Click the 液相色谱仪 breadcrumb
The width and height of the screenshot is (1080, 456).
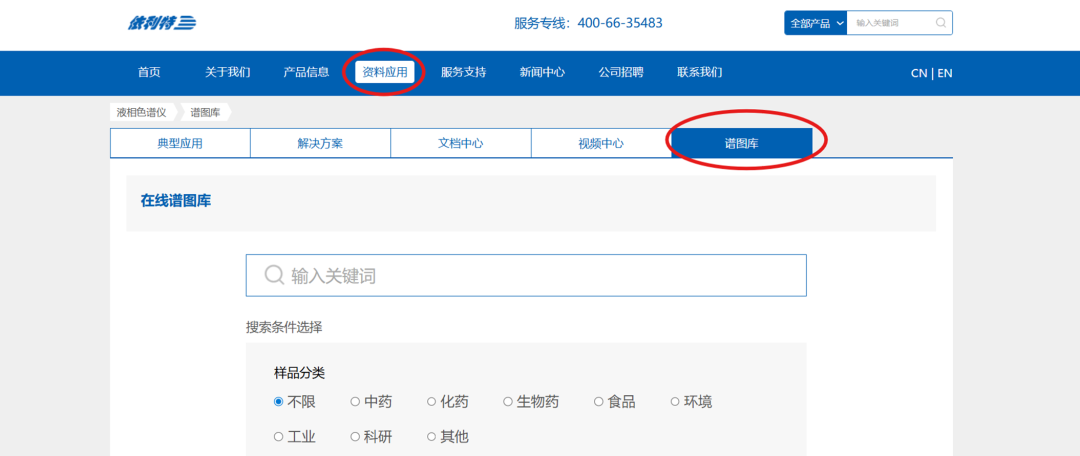pyautogui.click(x=142, y=112)
